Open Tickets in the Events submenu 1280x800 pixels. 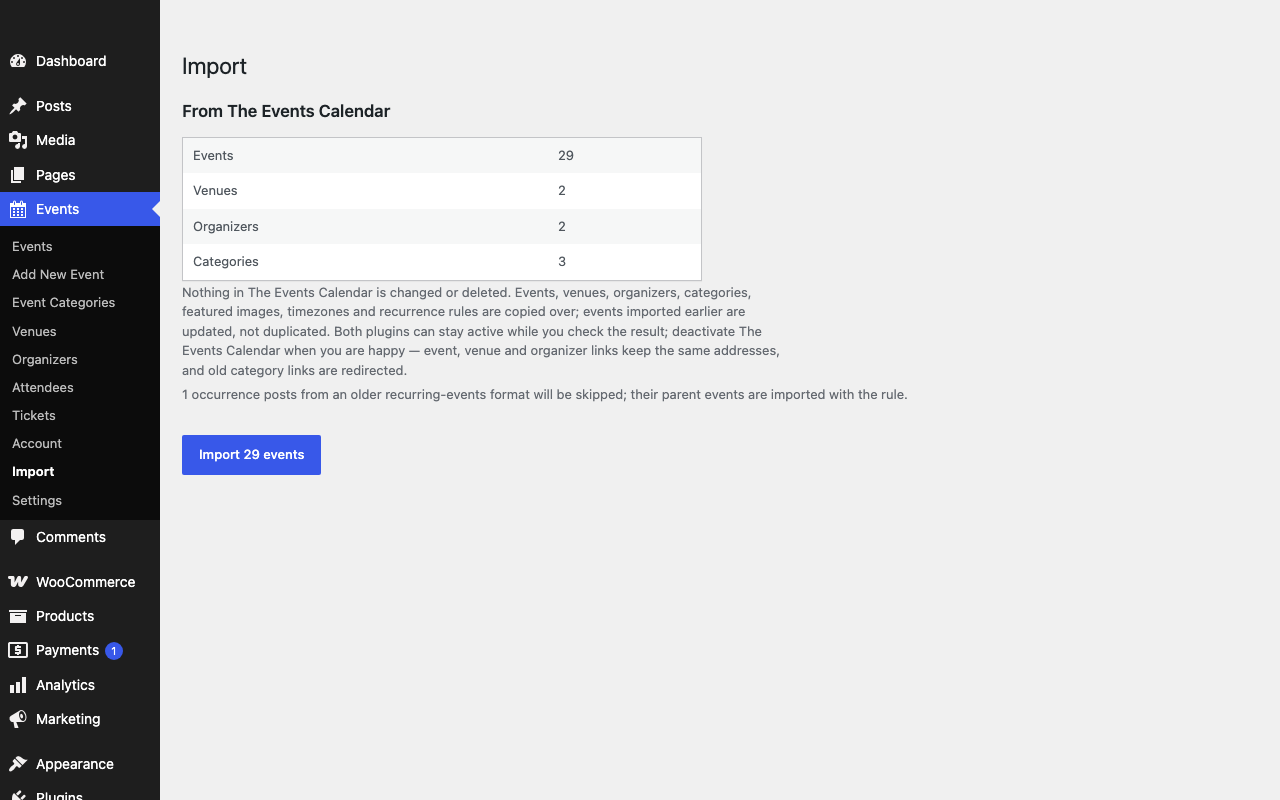(34, 415)
